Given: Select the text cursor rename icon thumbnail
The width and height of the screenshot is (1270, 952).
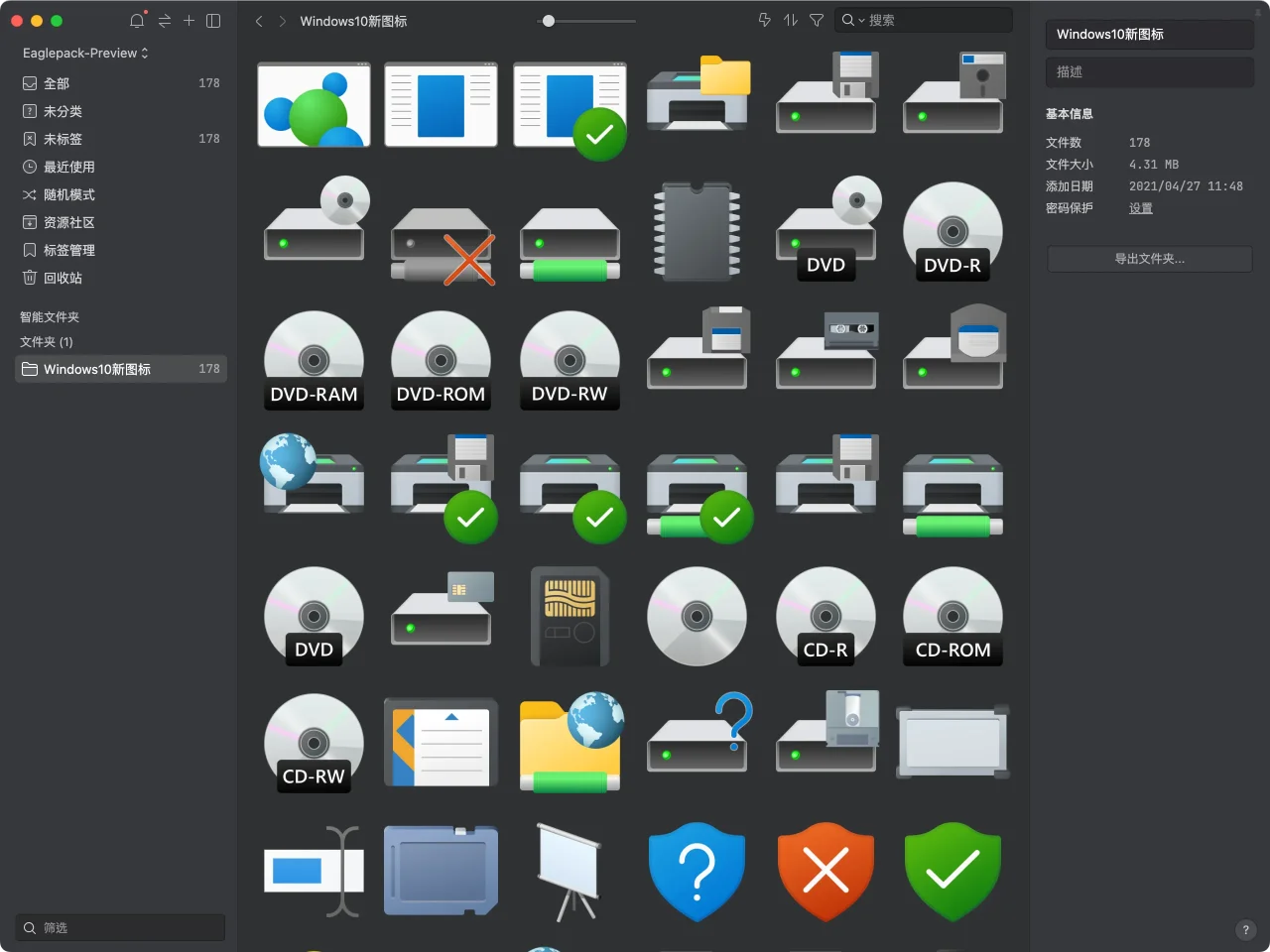Looking at the screenshot, I should [314, 872].
